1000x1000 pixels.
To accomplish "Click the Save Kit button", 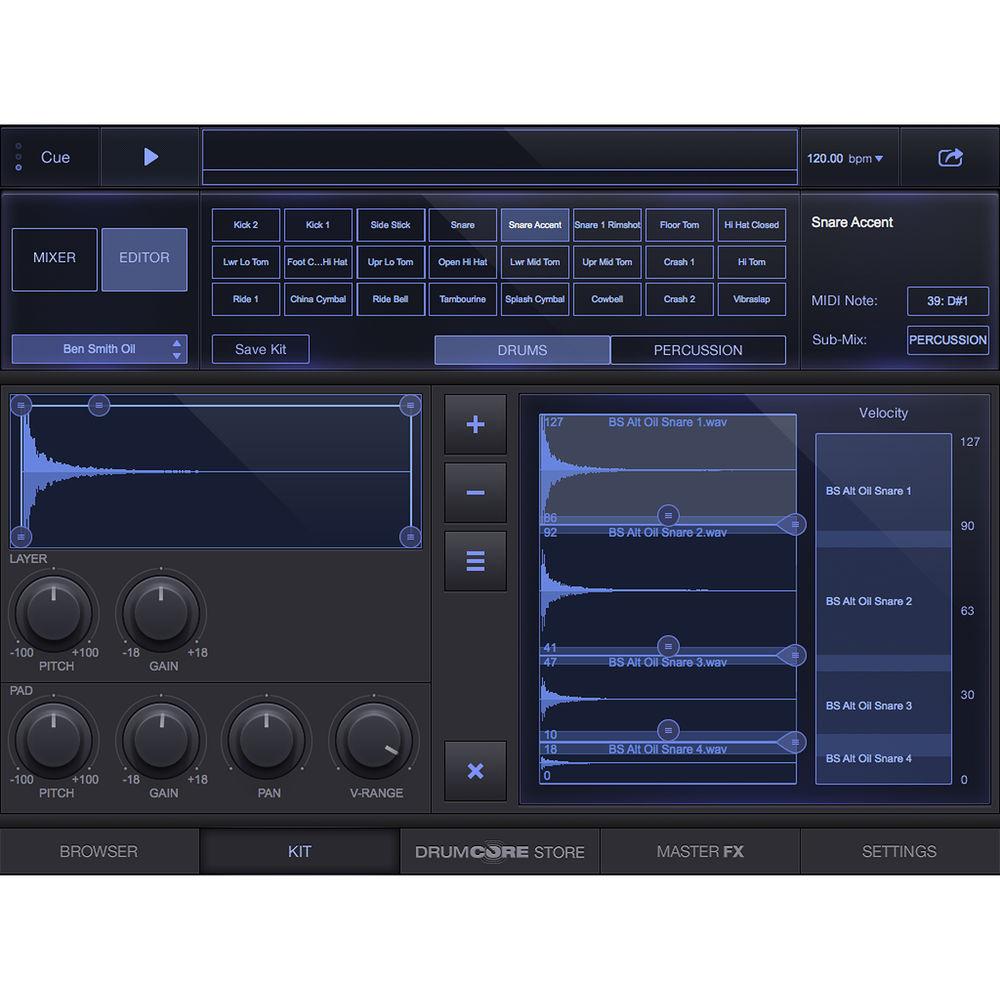I will tap(260, 348).
